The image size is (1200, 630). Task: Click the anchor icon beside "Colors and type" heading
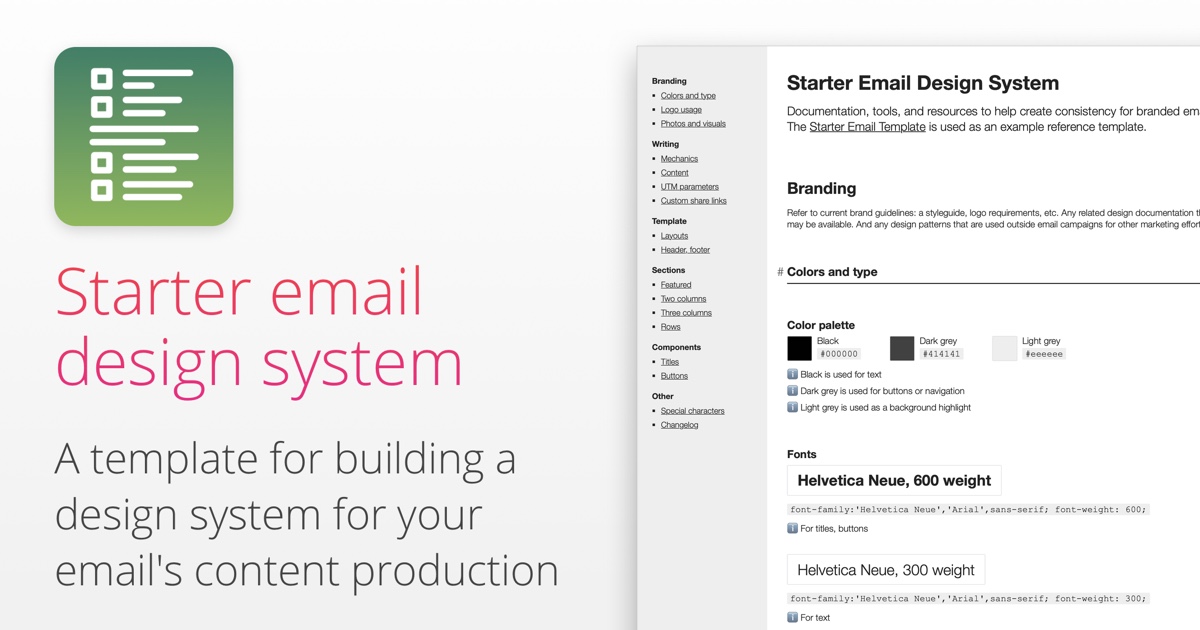point(779,271)
